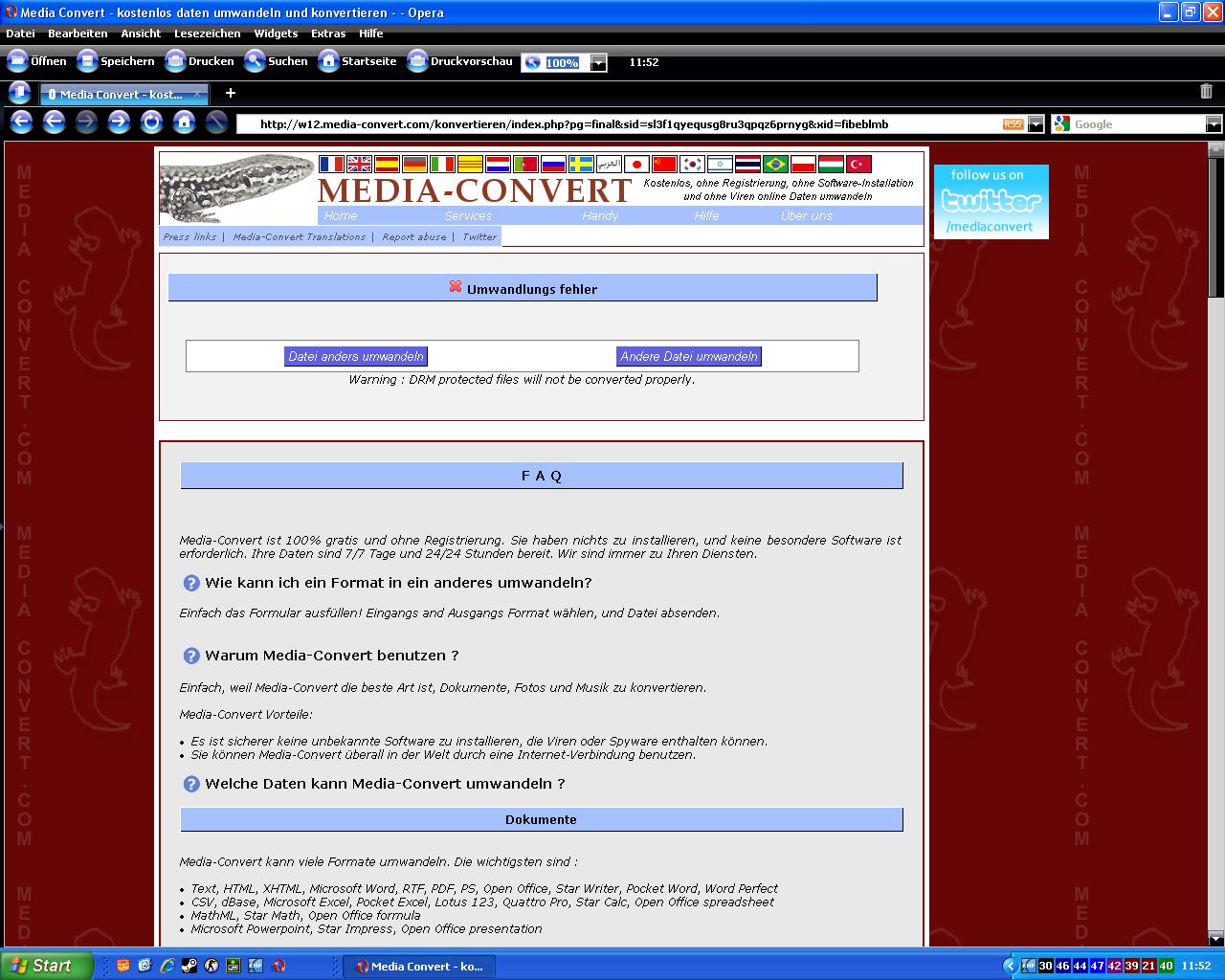Click the Home icon in navigation bar

coord(184,122)
